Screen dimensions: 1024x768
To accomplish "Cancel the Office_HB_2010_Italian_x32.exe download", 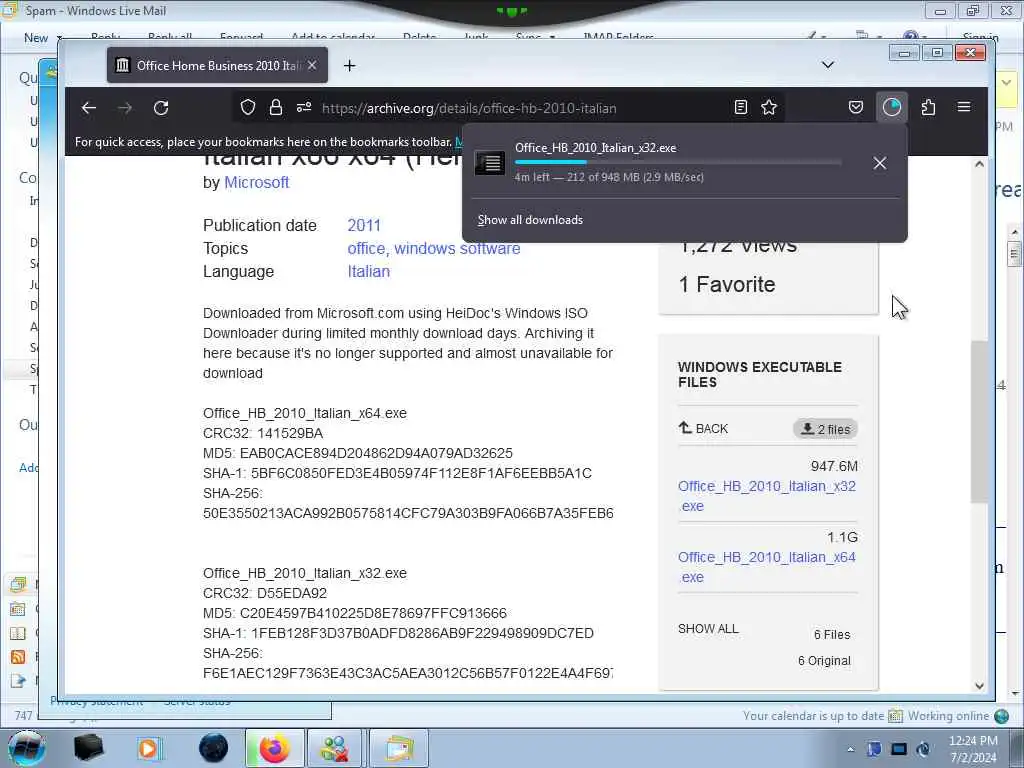I will [x=880, y=163].
